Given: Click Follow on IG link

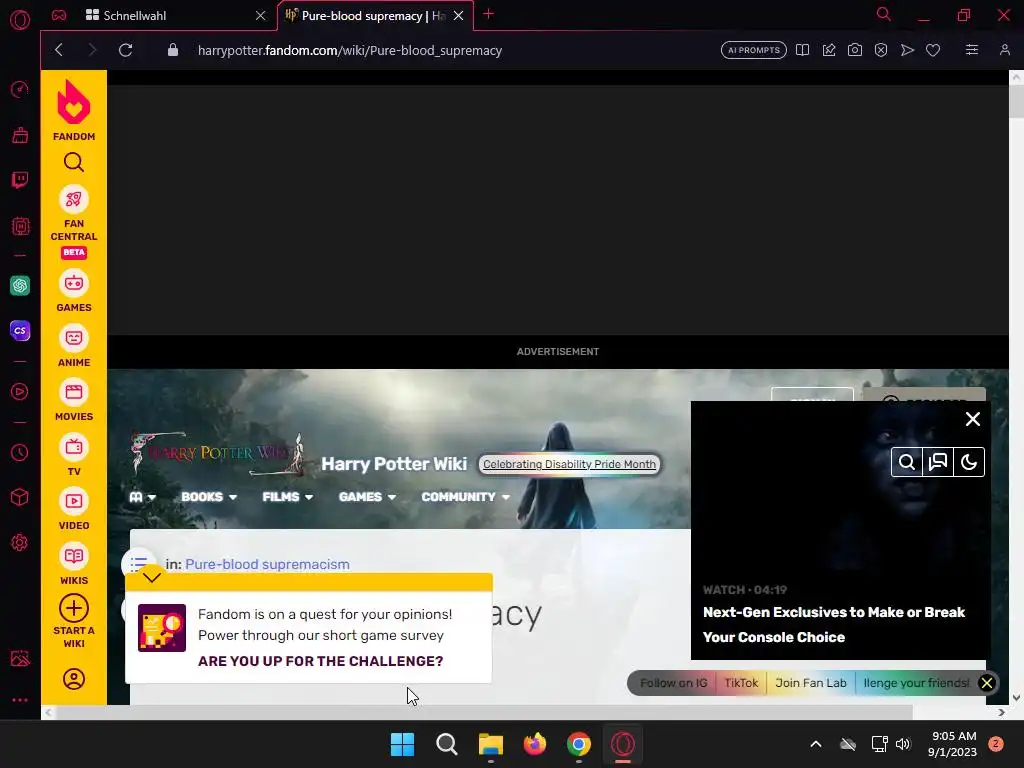Looking at the screenshot, I should [x=673, y=683].
